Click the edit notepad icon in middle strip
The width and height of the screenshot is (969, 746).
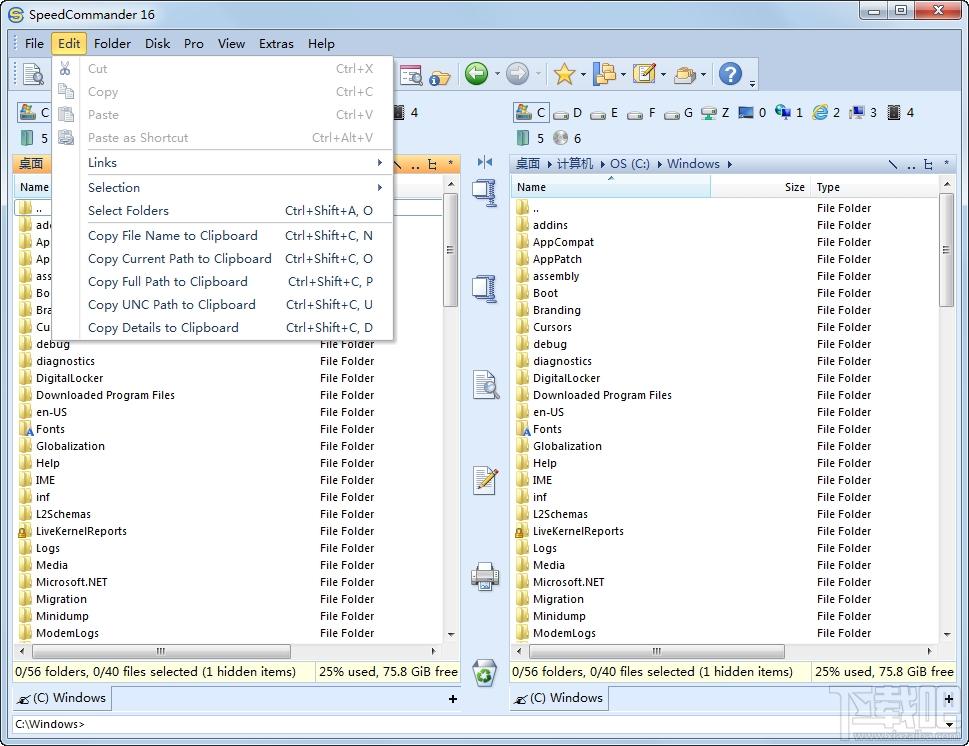tap(485, 481)
